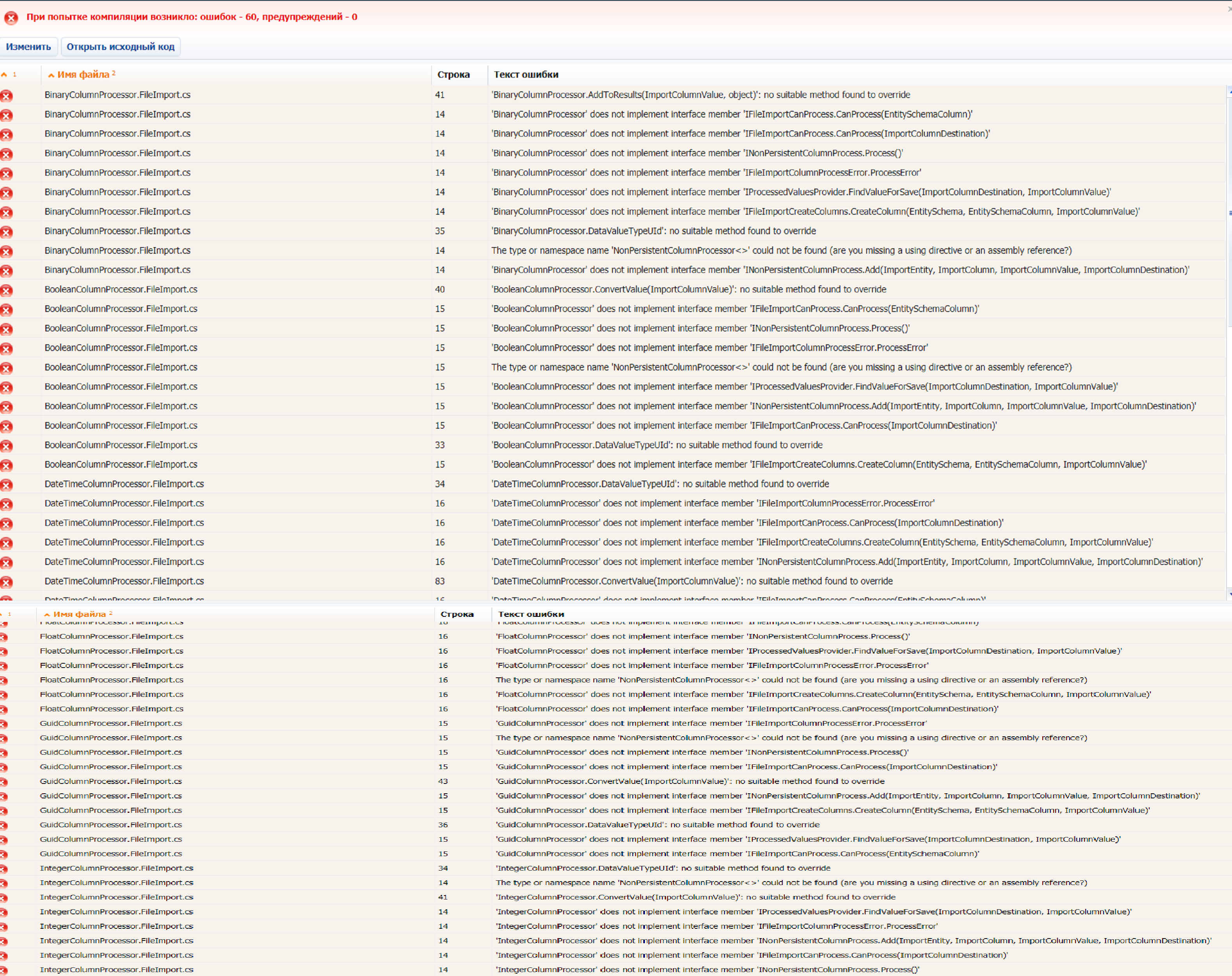
Task: Select IntegerColumnProcessor FindValueForSave error text
Action: 814,912
